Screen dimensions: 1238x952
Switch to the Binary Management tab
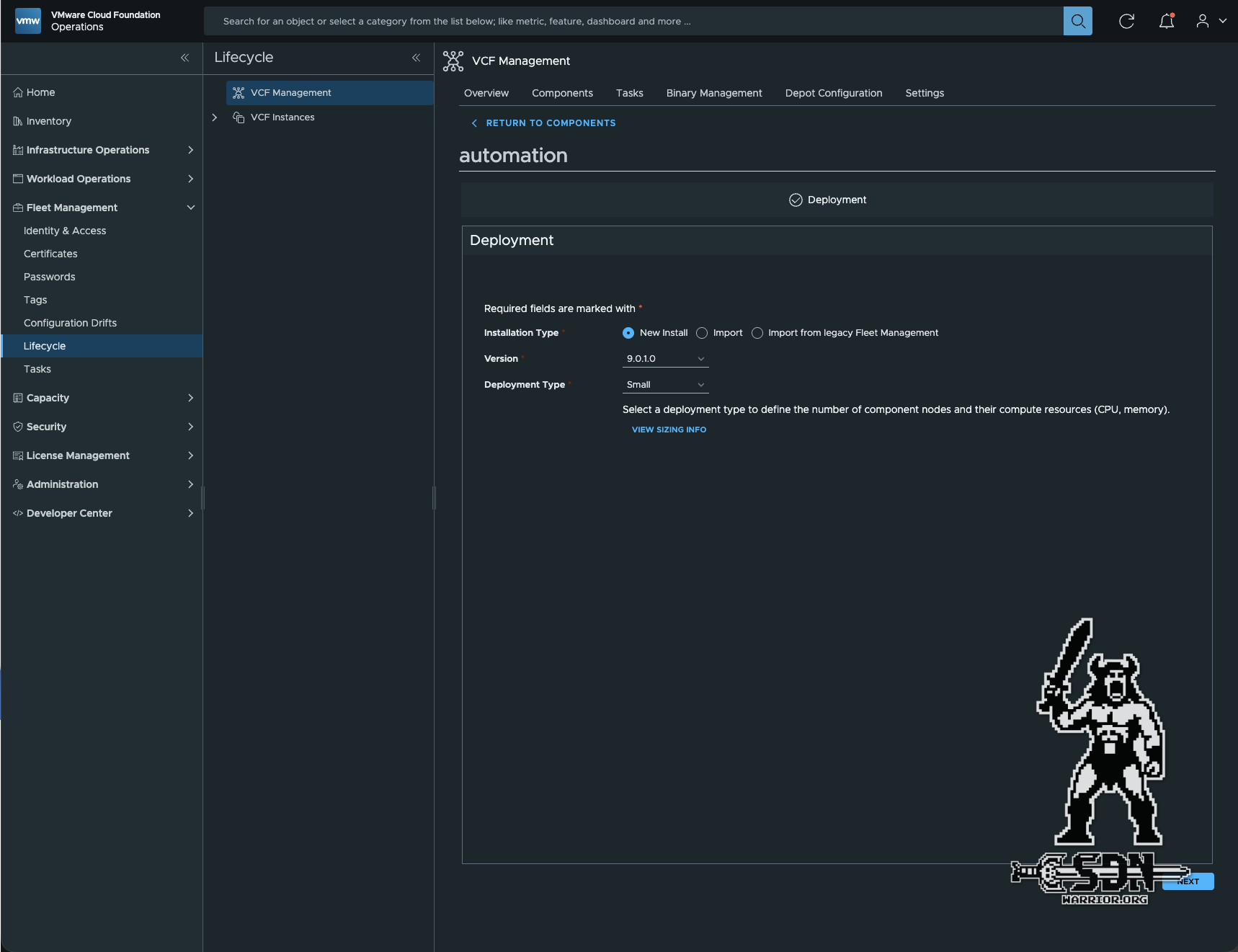click(713, 93)
